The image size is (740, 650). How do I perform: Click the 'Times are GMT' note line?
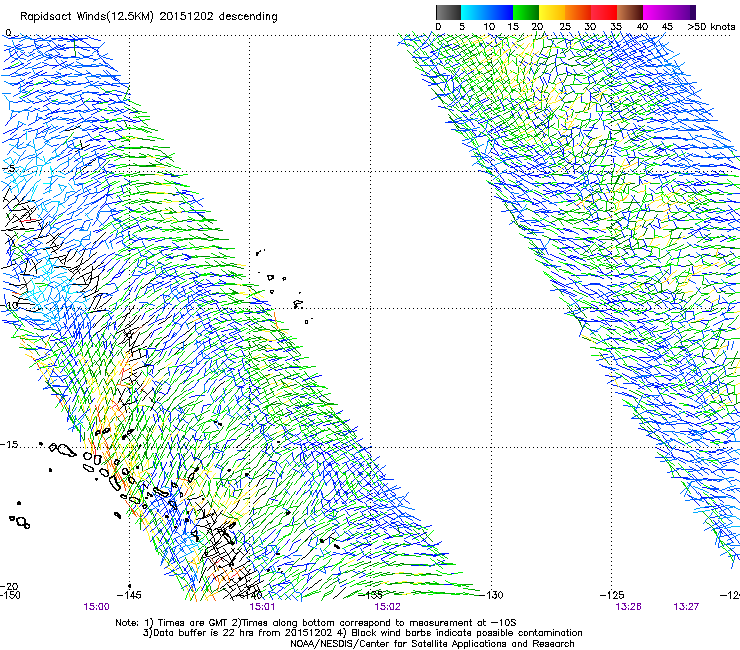[x=316, y=623]
